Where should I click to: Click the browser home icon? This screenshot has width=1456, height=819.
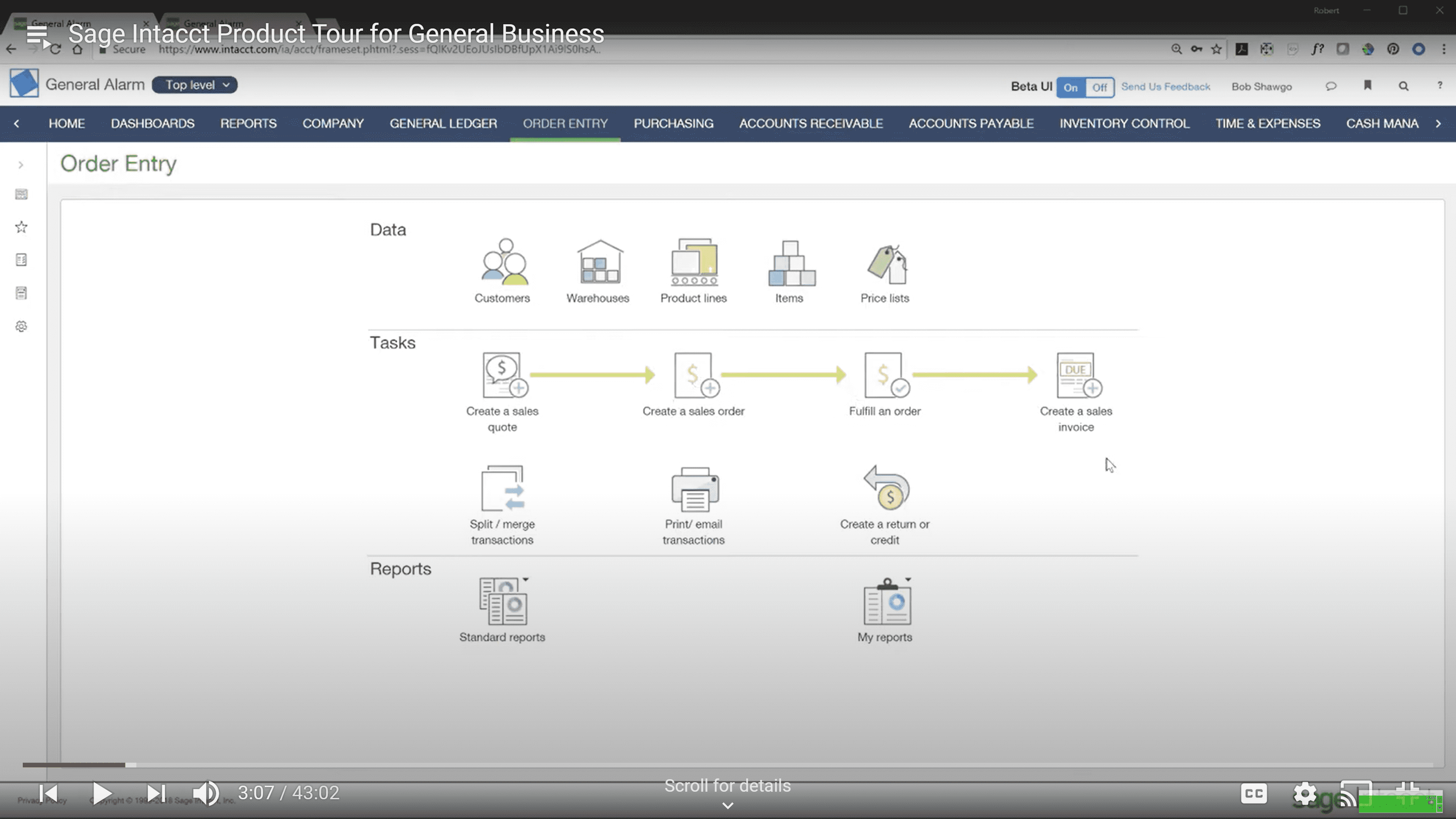click(77, 49)
